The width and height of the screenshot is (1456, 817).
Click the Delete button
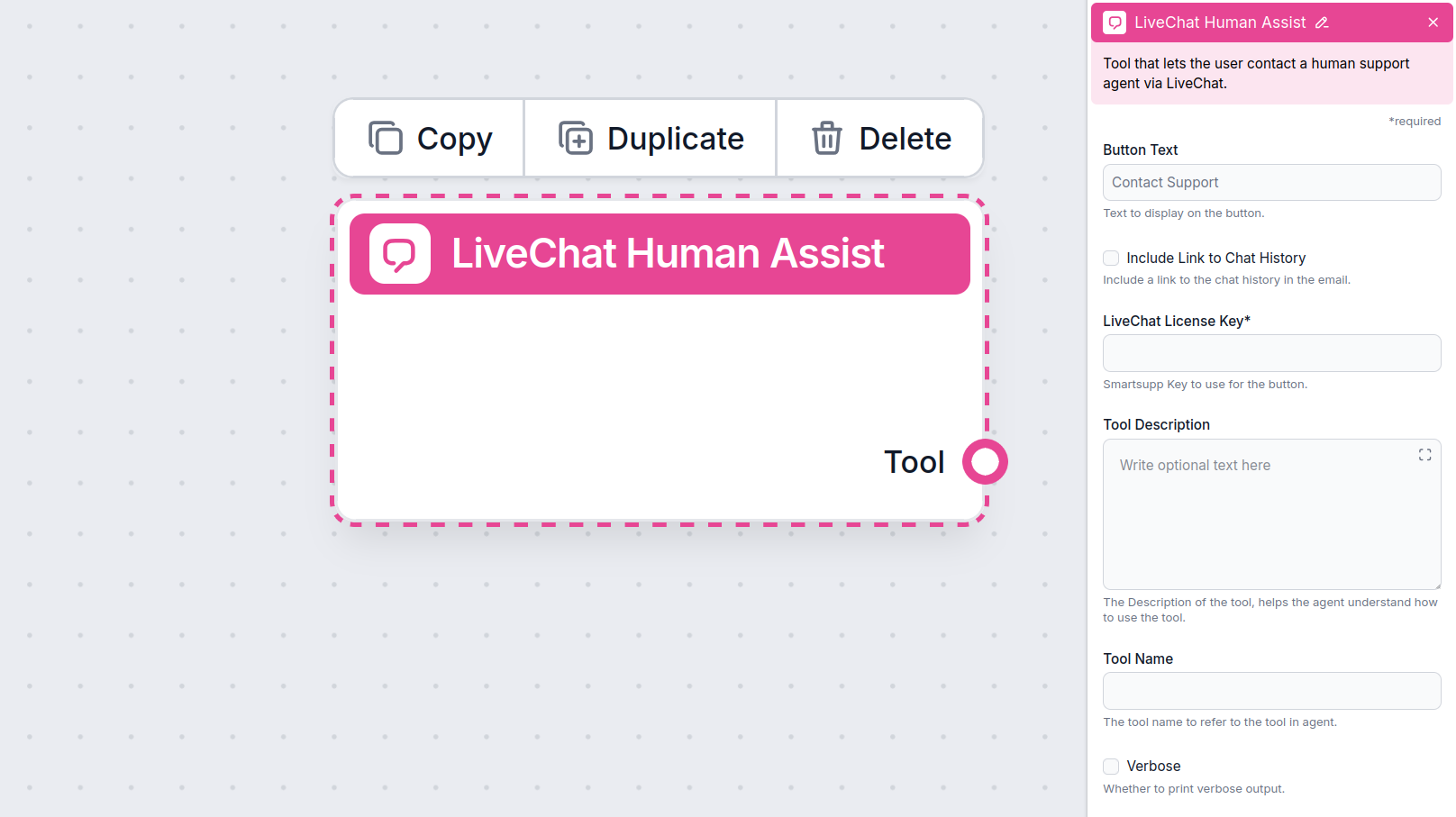pos(879,138)
